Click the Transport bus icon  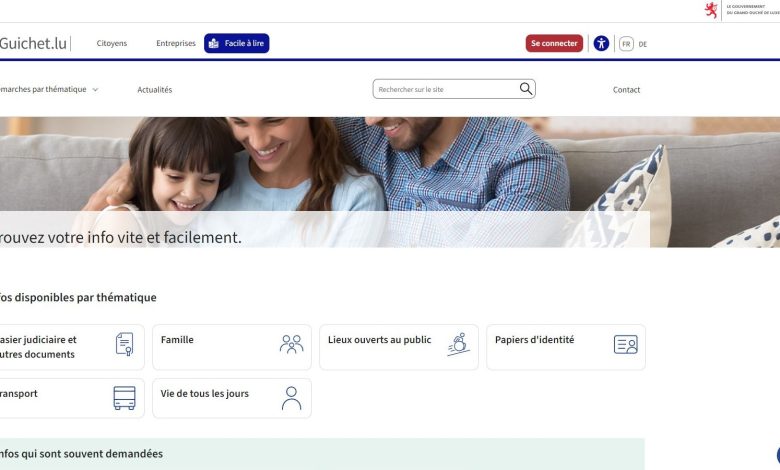click(x=124, y=398)
